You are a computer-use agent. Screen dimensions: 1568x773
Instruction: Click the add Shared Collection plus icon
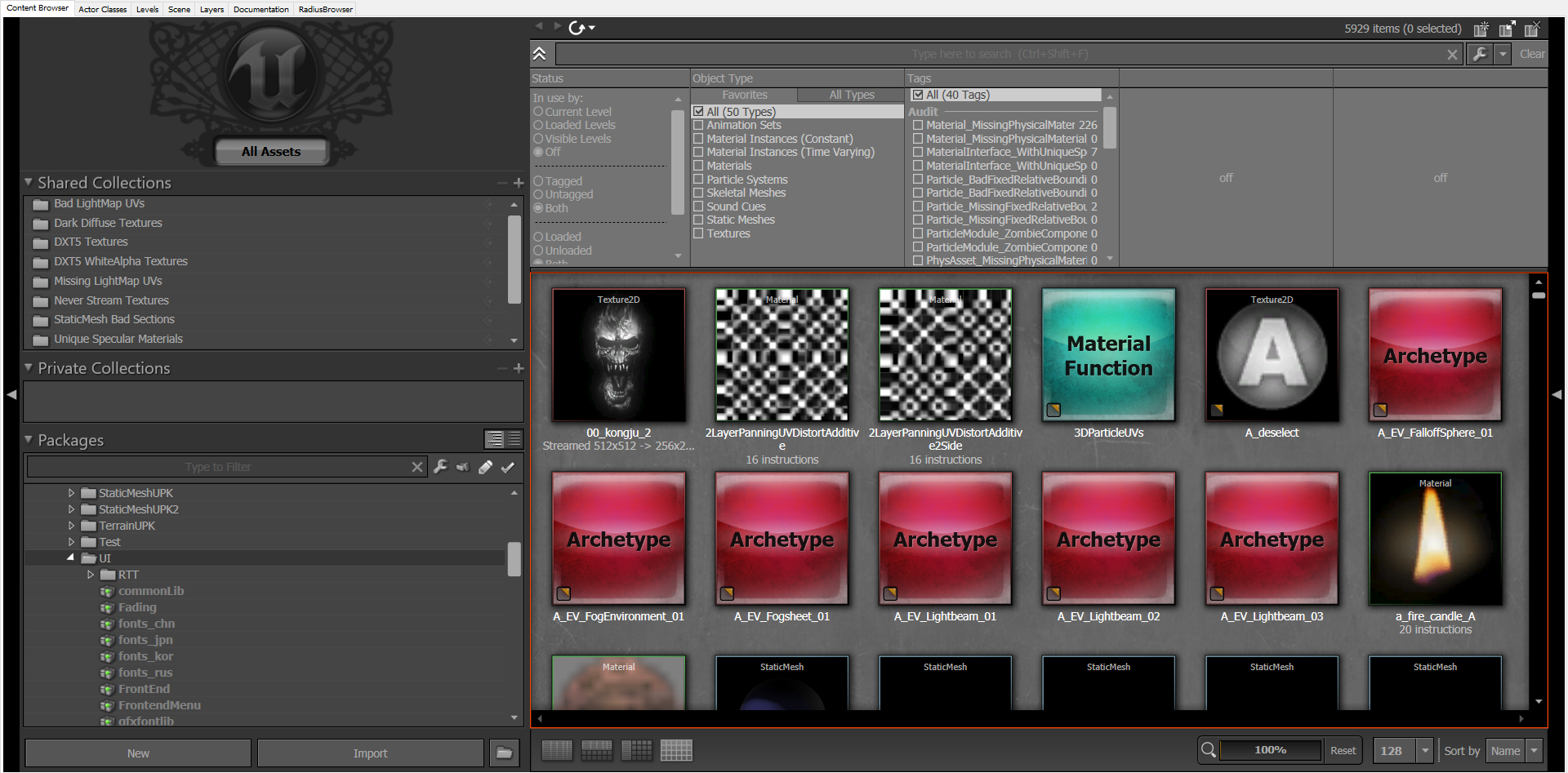coord(519,183)
